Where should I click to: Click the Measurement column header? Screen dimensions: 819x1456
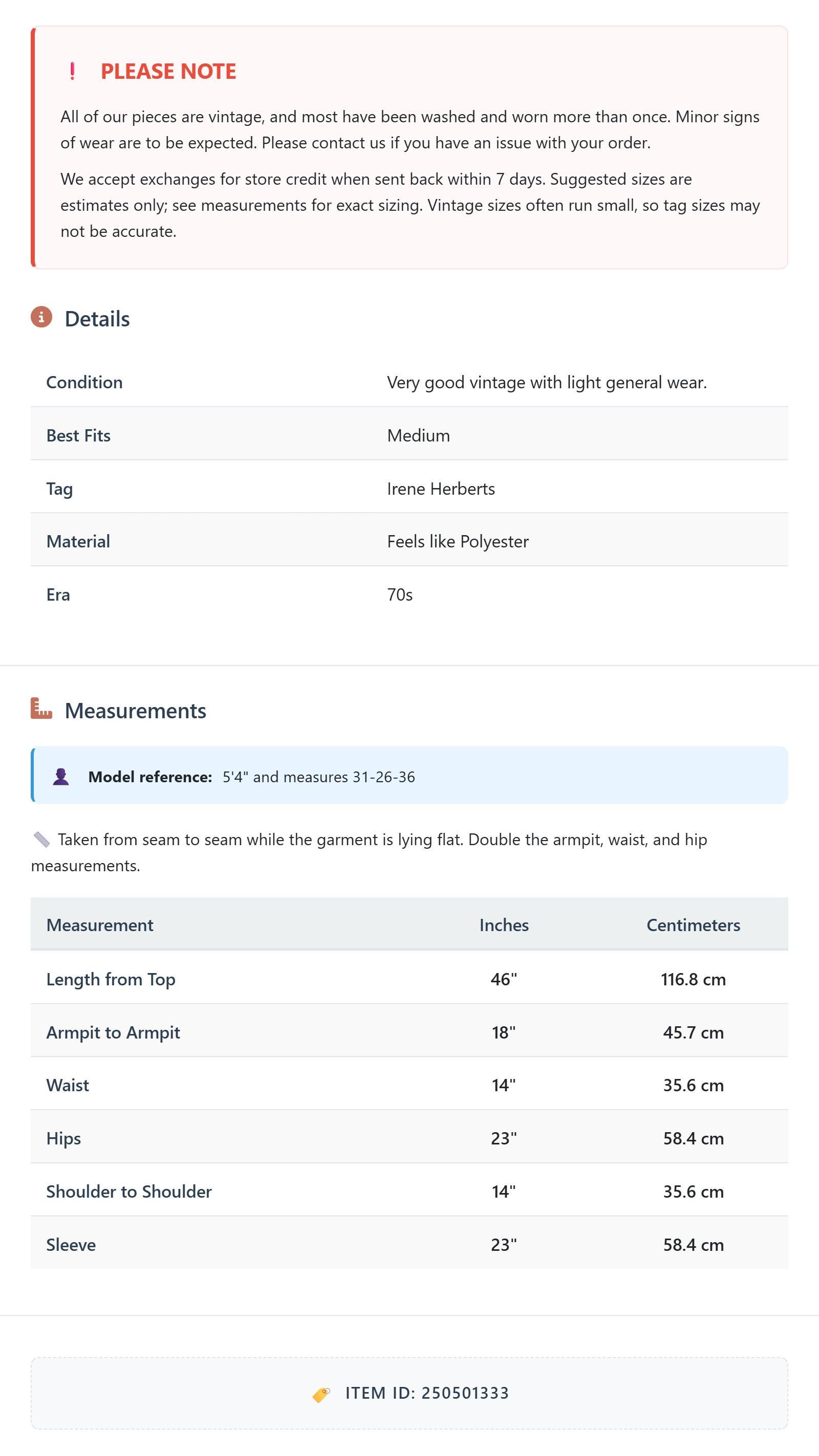(99, 924)
